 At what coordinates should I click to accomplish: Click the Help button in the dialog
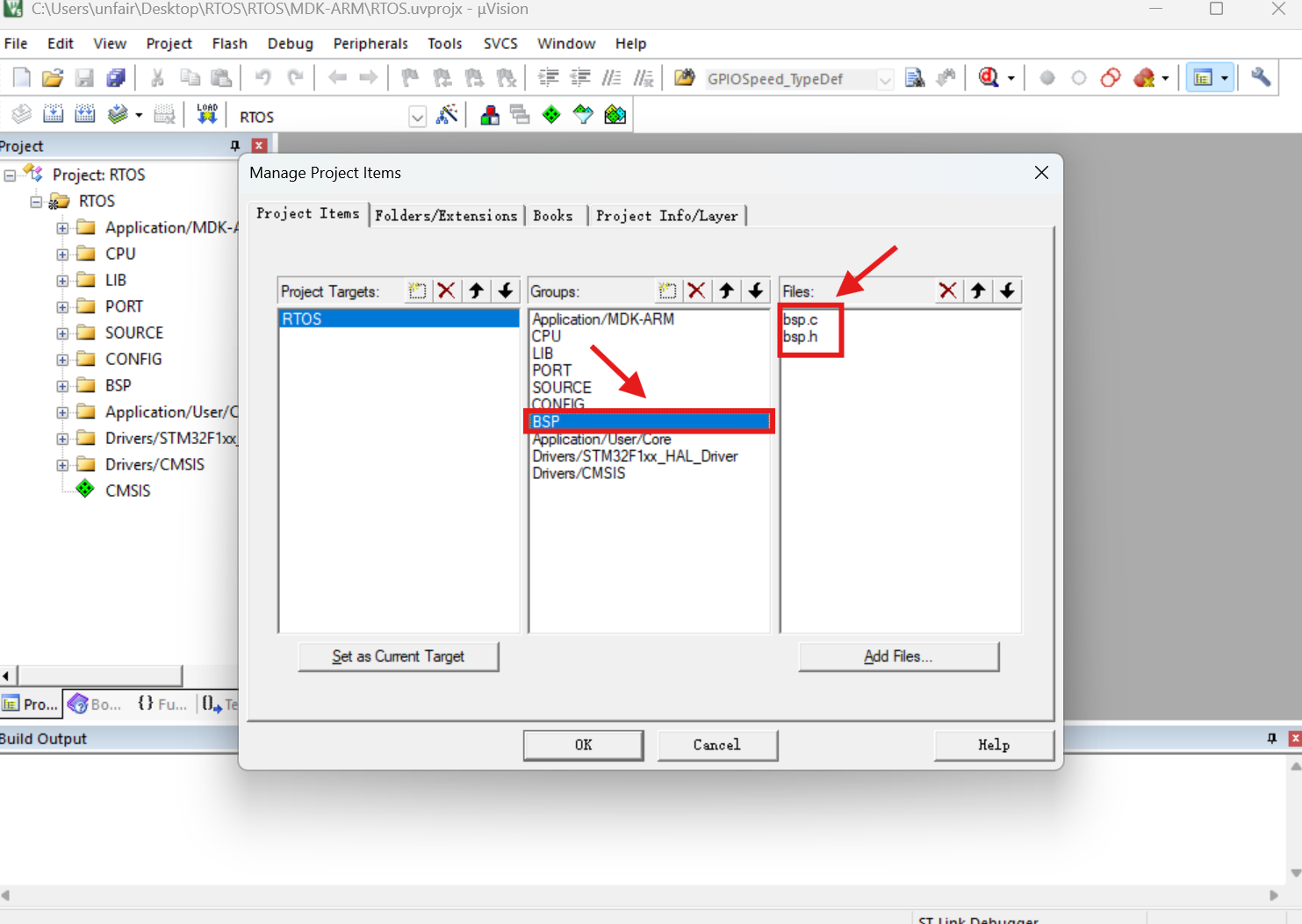(x=994, y=745)
